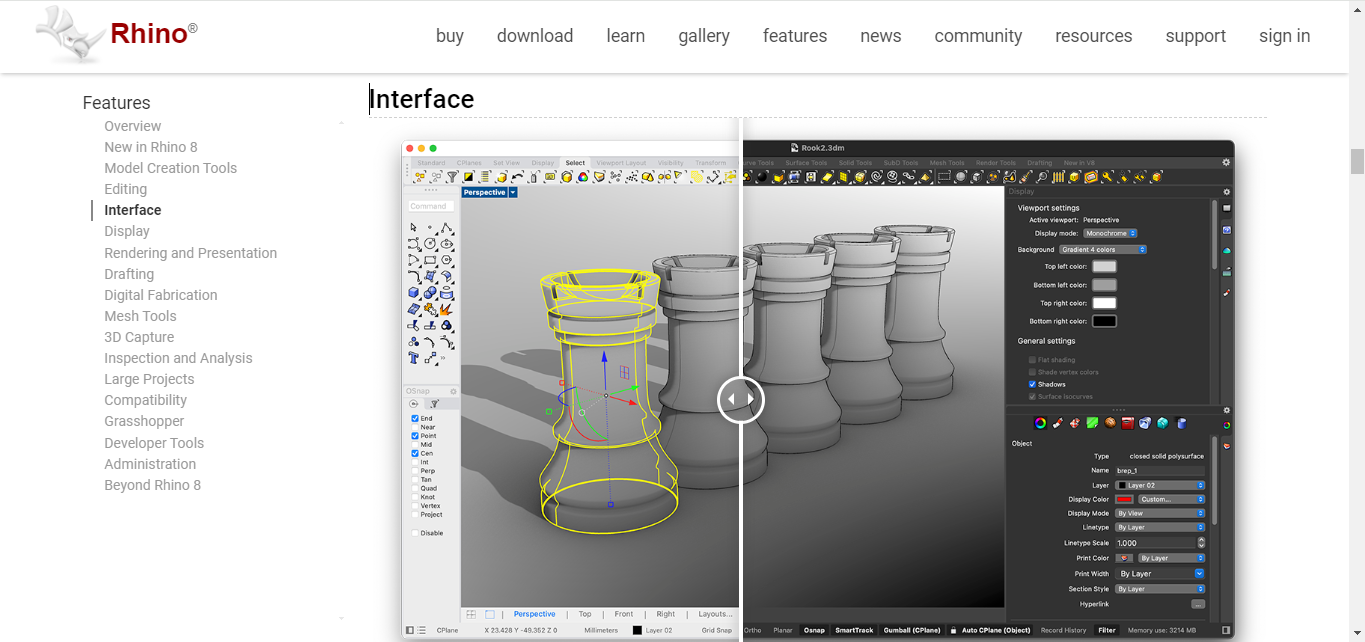The height and width of the screenshot is (642, 1365).
Task: Open the New in Rhino 8 page
Action: pos(151,147)
